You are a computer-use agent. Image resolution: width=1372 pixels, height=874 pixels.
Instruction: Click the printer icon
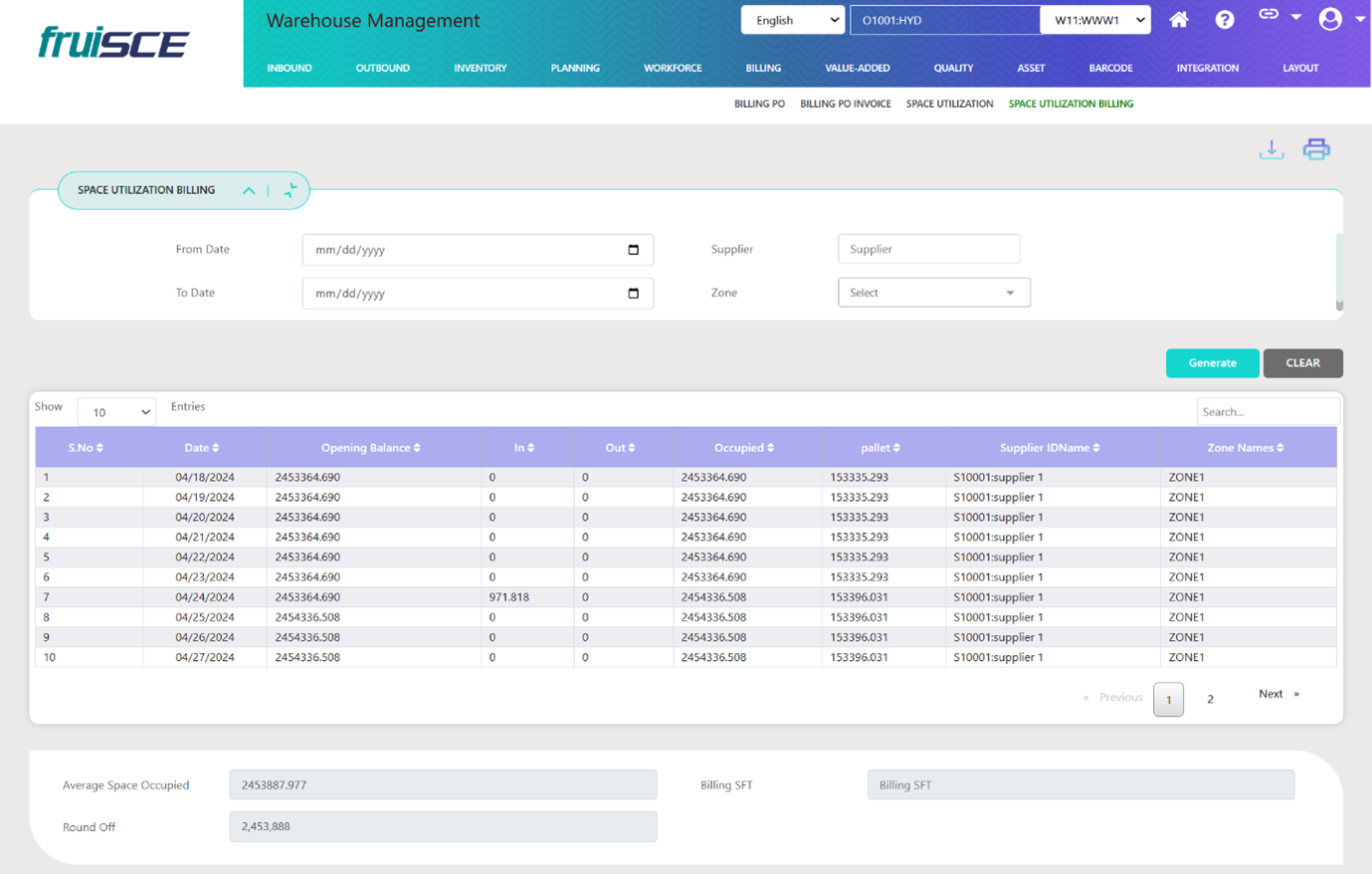1316,149
